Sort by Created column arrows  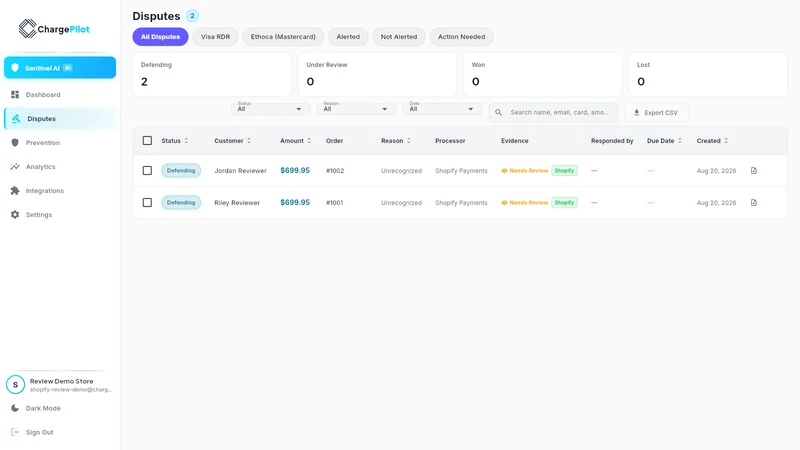point(726,140)
